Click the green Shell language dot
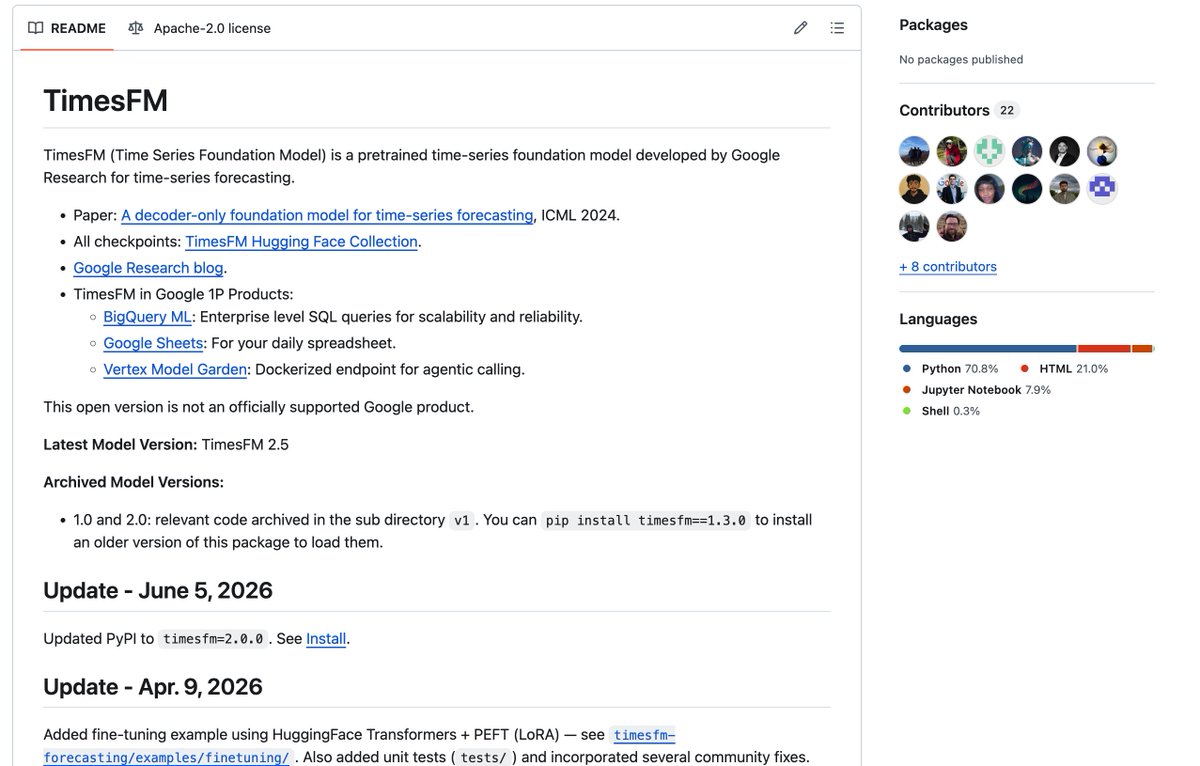Screen dimensions: 1200x766 pos(907,411)
